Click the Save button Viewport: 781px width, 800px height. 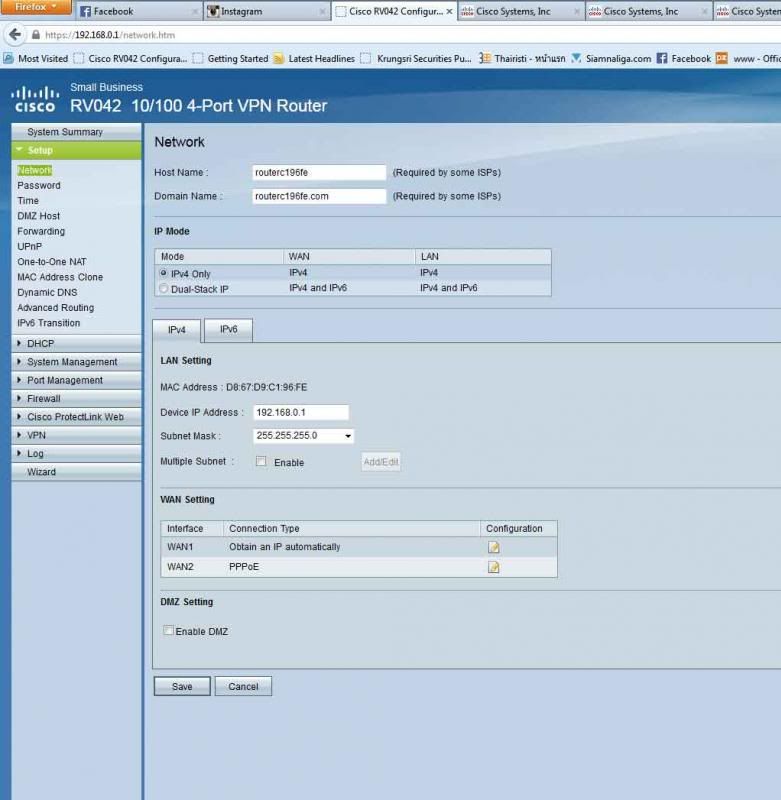[x=181, y=687]
